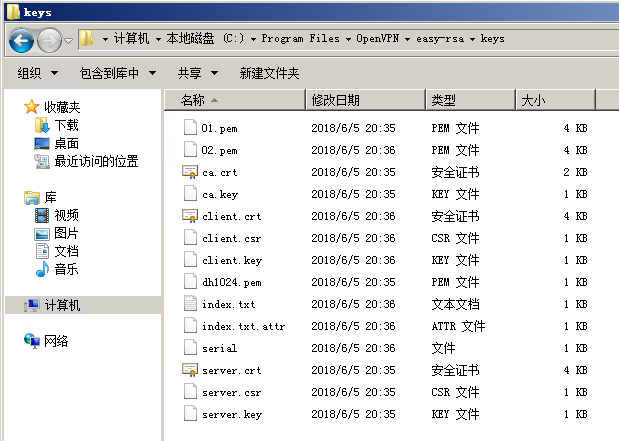Open 桌面 in the navigation pane

tap(66, 143)
